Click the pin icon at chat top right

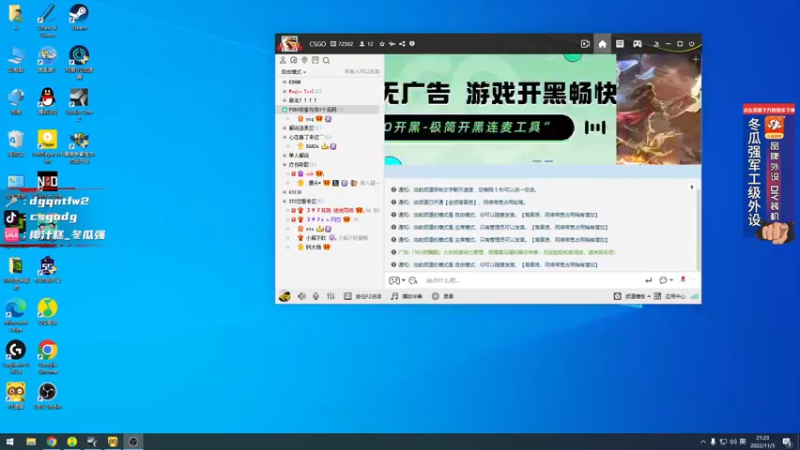[x=692, y=188]
